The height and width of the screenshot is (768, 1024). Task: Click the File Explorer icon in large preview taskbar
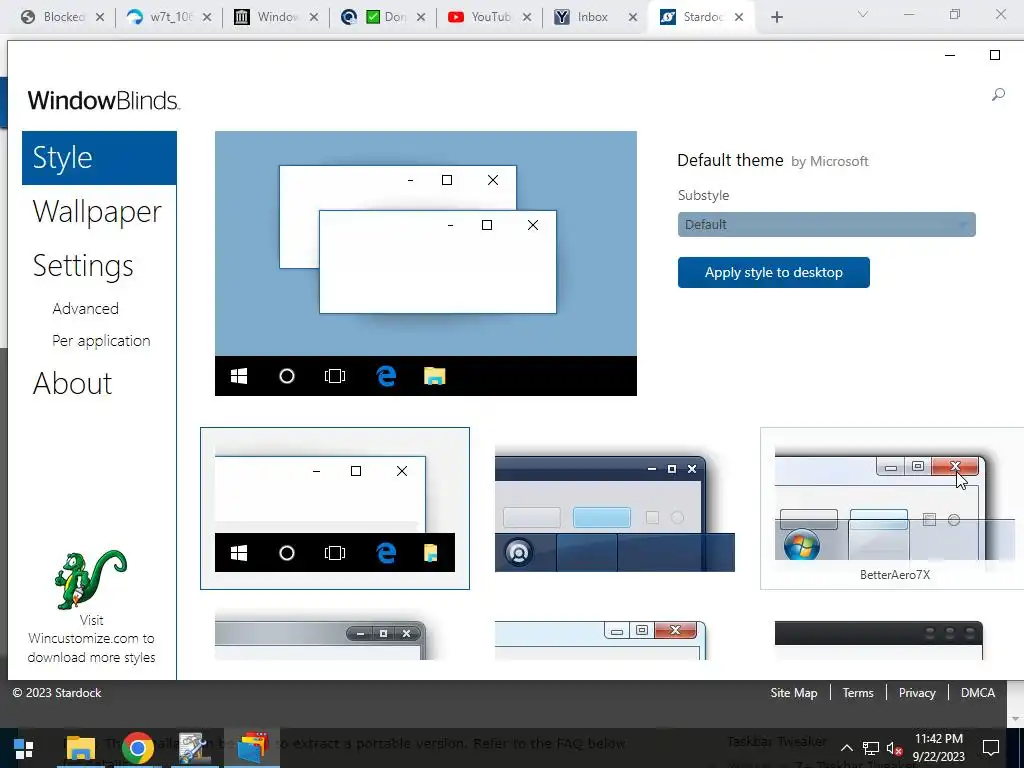434,376
